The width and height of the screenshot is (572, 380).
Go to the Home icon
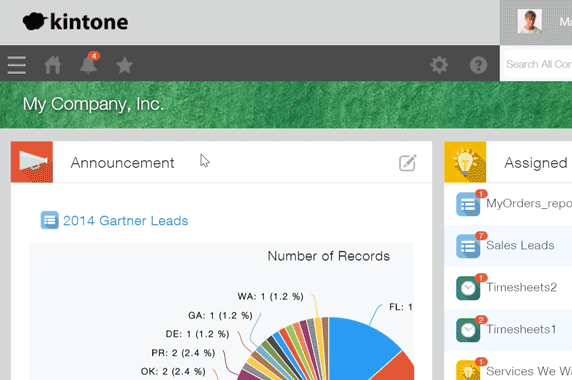coord(53,65)
